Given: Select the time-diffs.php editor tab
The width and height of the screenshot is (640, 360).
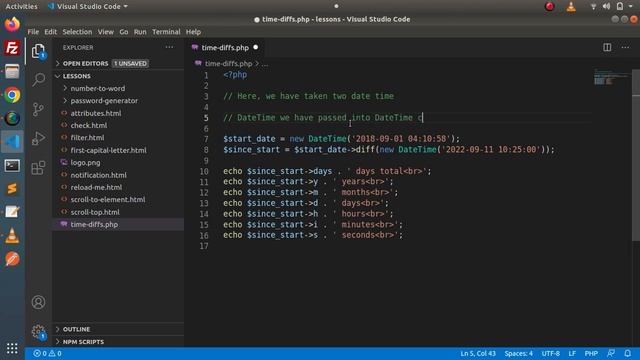Looking at the screenshot, I should [x=225, y=48].
